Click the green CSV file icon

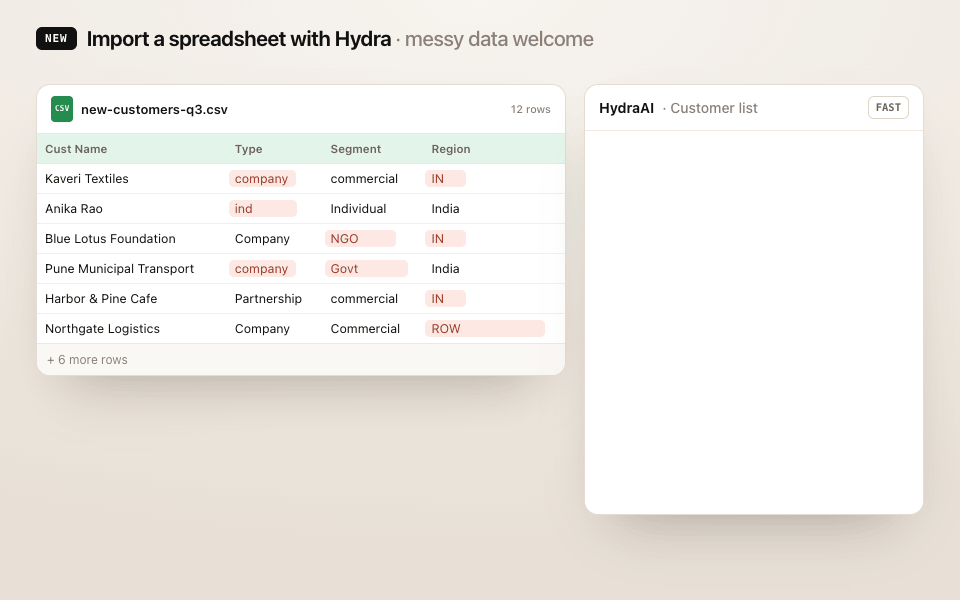point(62,109)
